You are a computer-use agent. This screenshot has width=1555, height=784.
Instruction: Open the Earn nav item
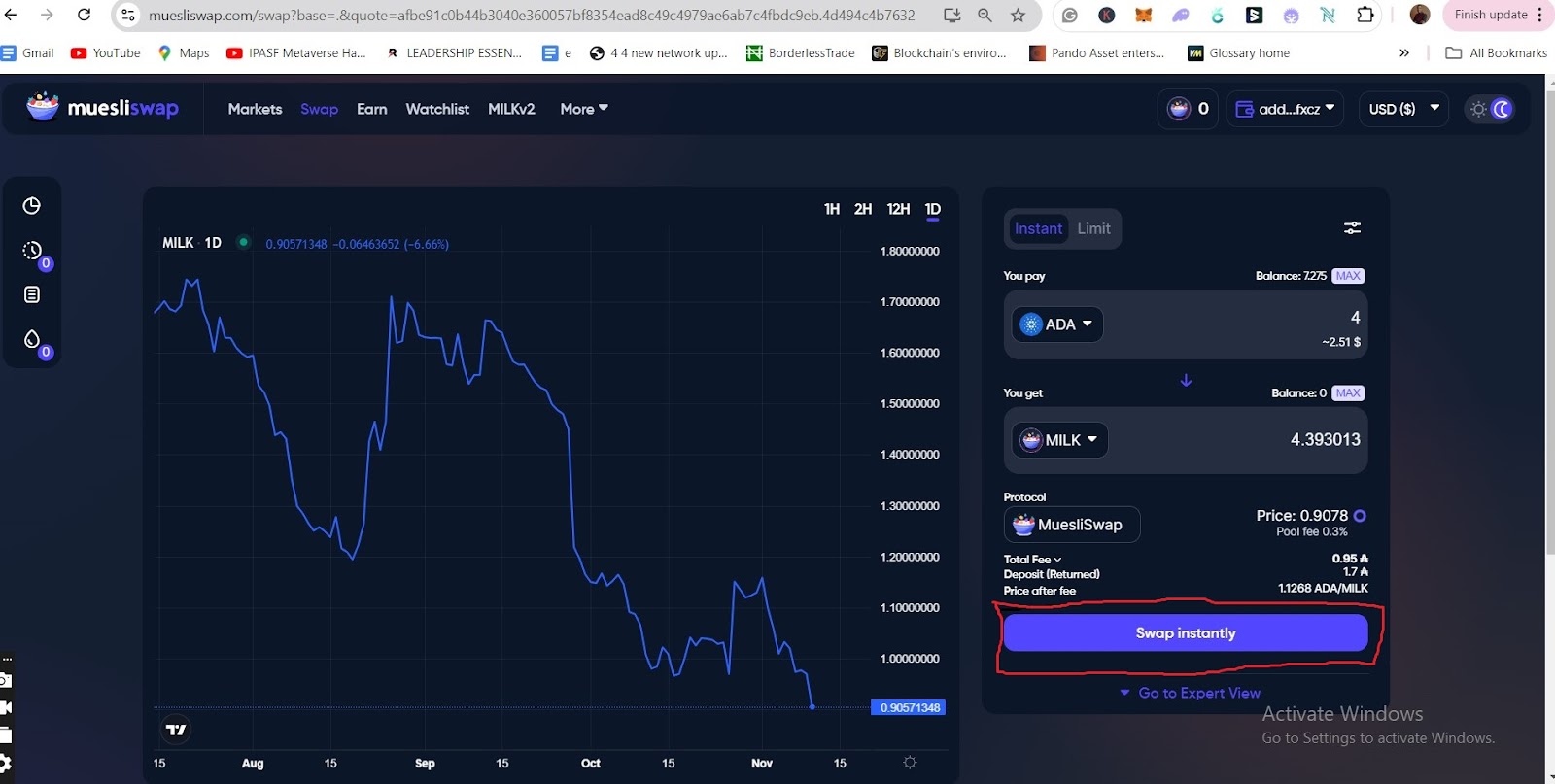point(371,109)
